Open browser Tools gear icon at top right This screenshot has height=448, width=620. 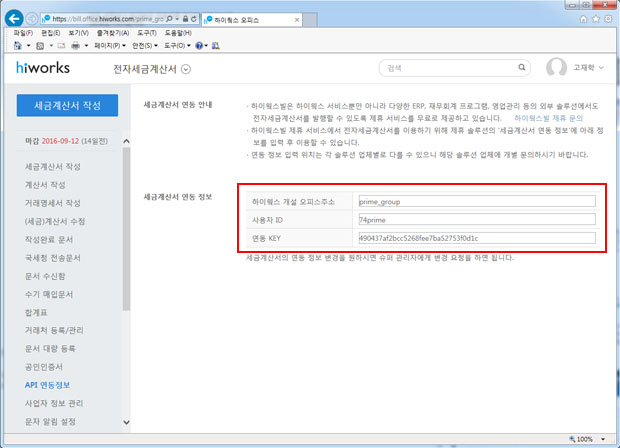coord(609,19)
